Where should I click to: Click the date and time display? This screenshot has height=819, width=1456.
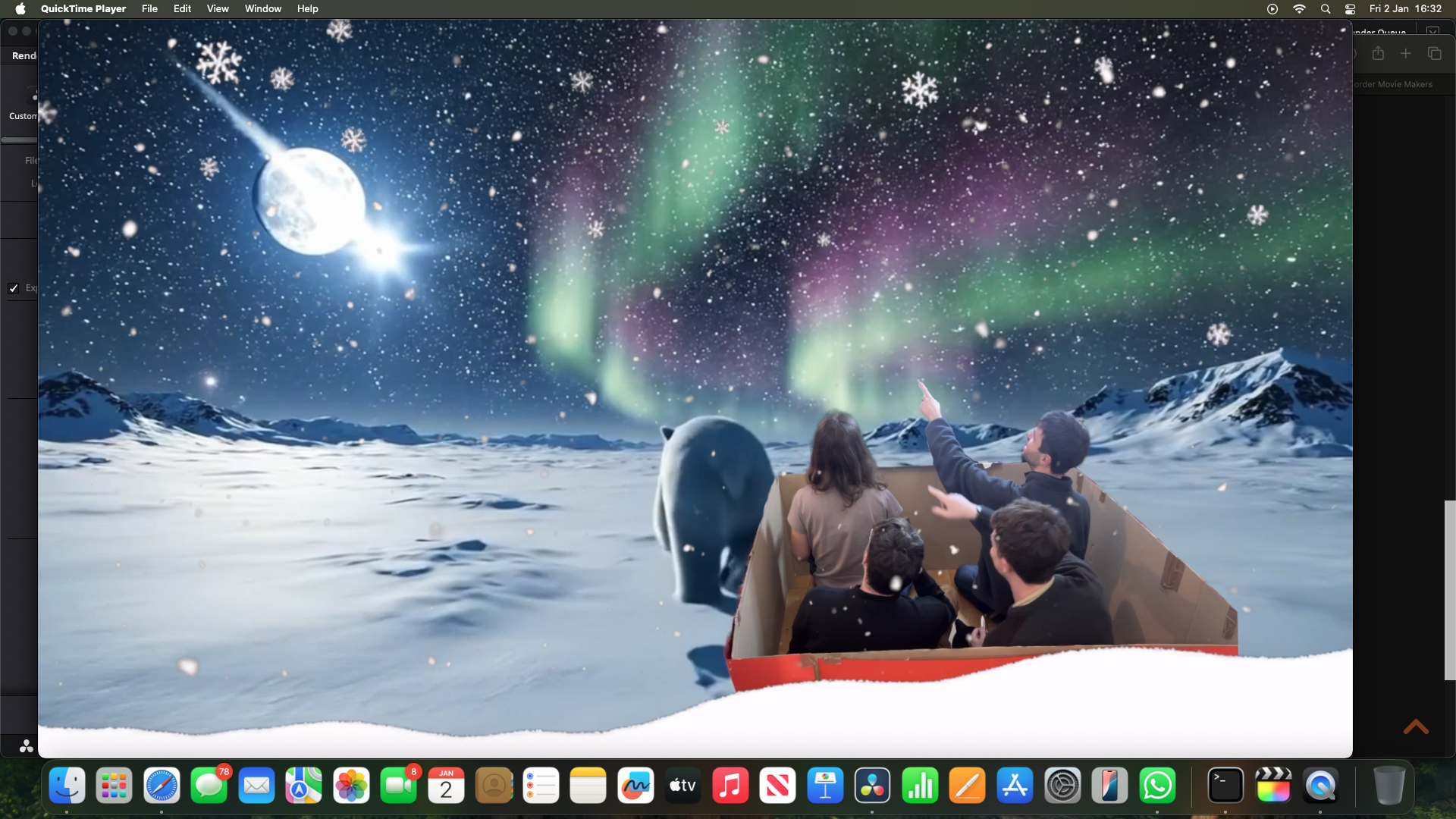(x=1405, y=9)
